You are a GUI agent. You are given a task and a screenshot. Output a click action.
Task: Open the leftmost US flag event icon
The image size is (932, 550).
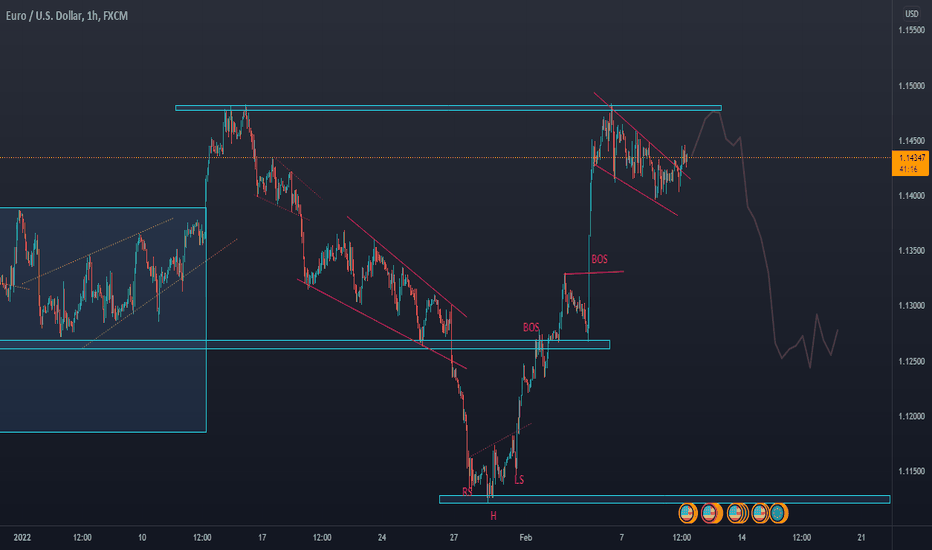click(x=687, y=513)
